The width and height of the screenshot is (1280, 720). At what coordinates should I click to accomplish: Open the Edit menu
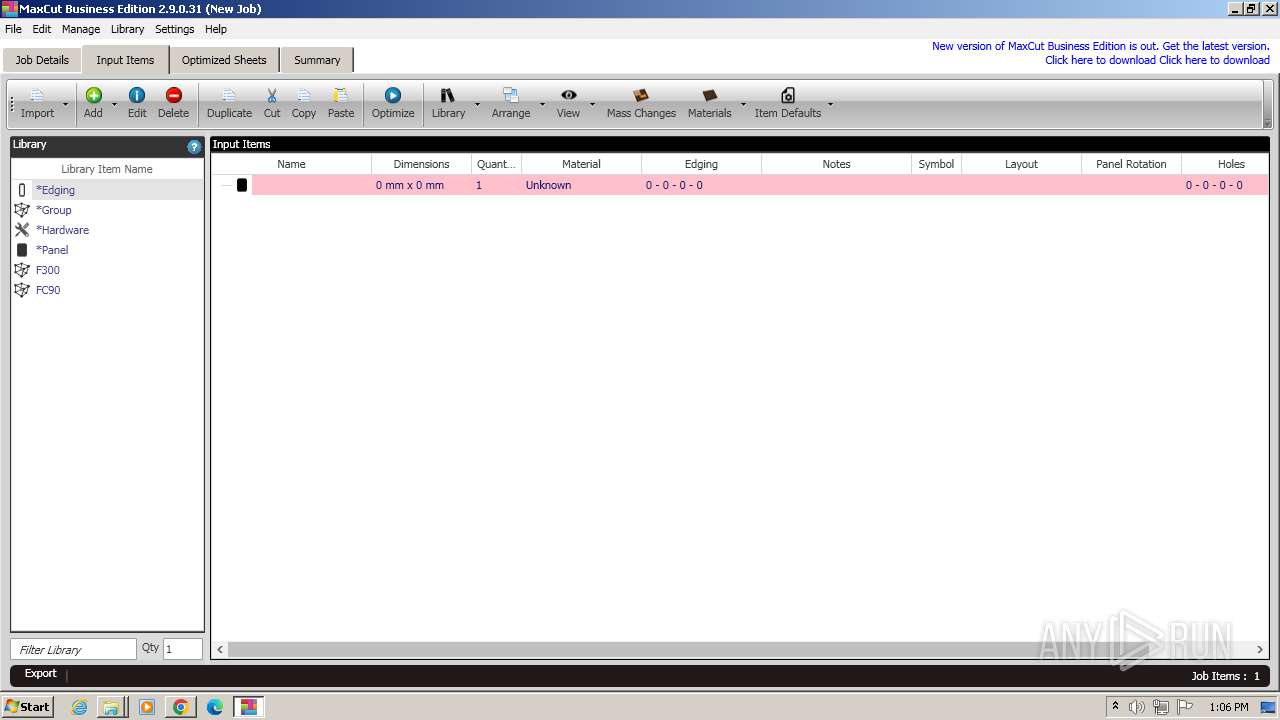point(42,29)
